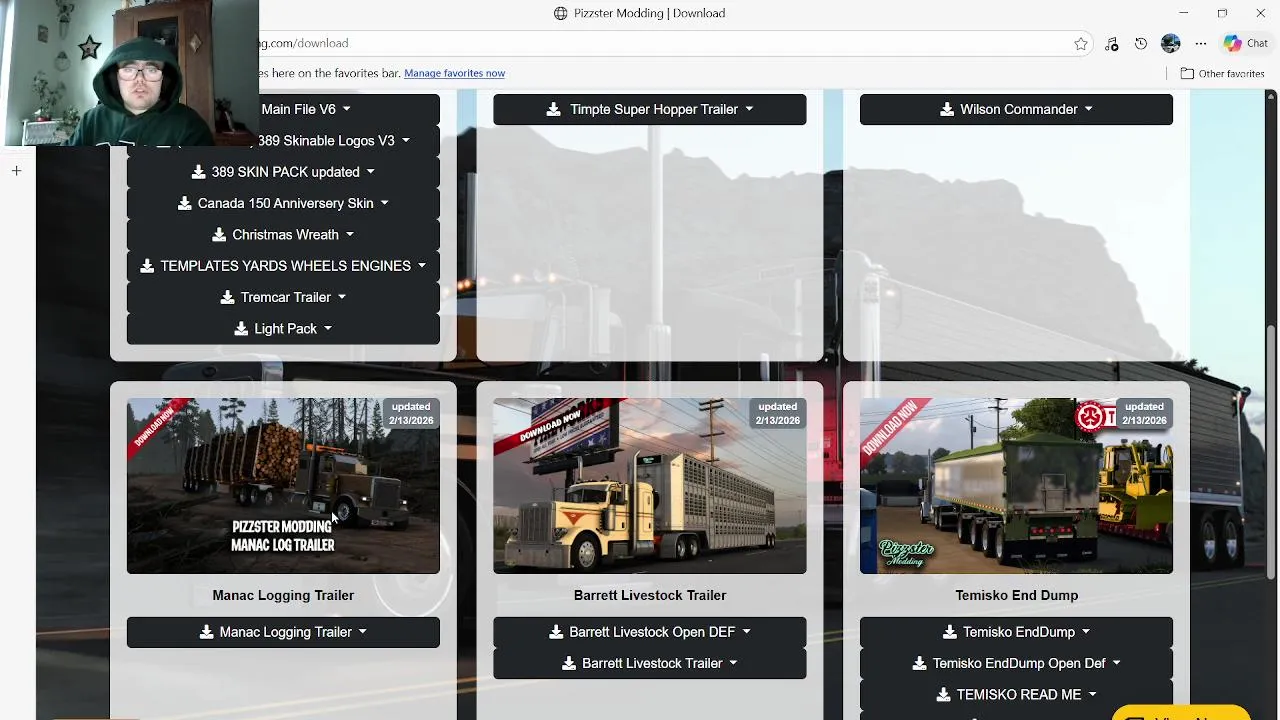Click the Barrett Livestock Trailer title text

tap(650, 595)
